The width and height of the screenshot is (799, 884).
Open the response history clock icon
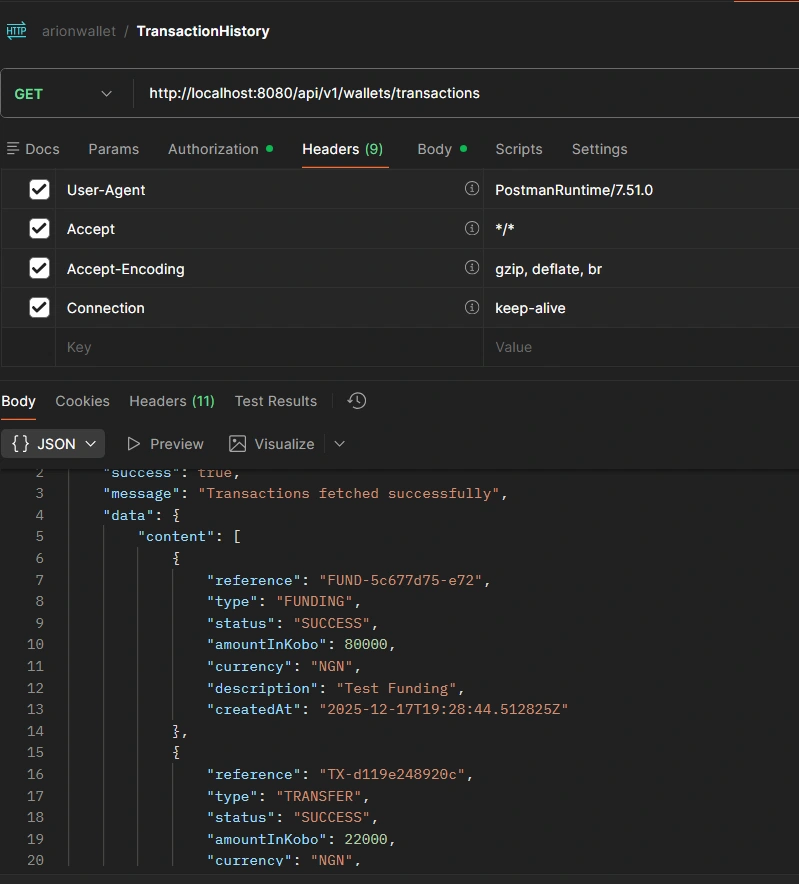[x=357, y=401]
